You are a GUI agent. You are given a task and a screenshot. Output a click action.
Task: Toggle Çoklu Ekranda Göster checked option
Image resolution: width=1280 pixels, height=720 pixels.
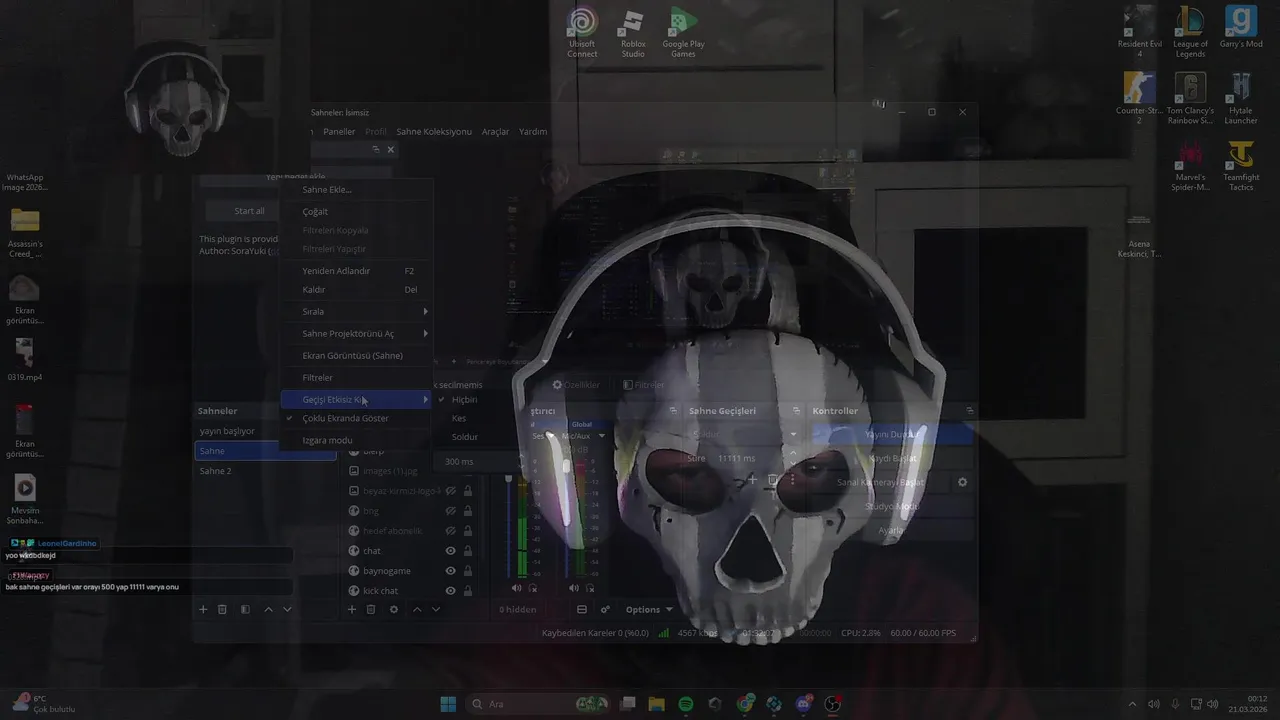[x=356, y=418]
